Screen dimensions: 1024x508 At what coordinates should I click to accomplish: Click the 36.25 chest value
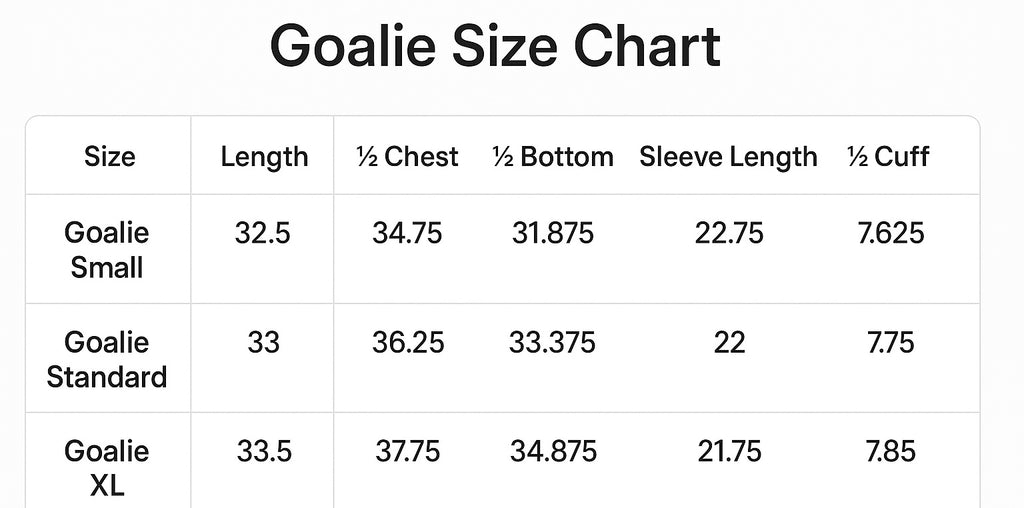408,343
